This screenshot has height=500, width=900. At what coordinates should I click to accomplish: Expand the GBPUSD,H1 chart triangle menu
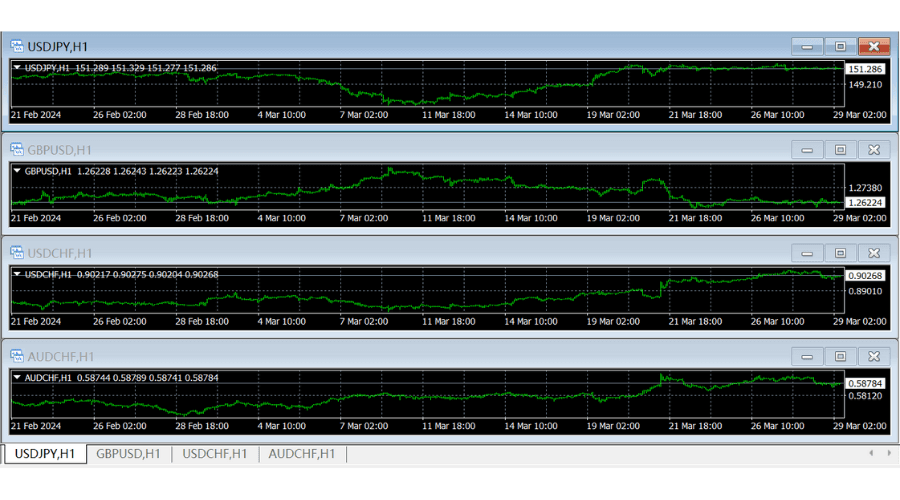click(18, 171)
